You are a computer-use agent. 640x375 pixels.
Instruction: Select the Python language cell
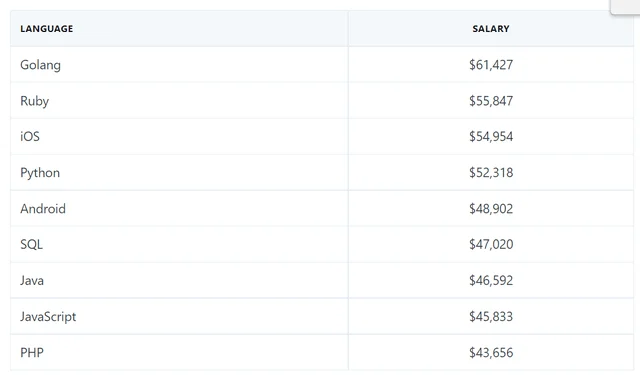coord(40,173)
